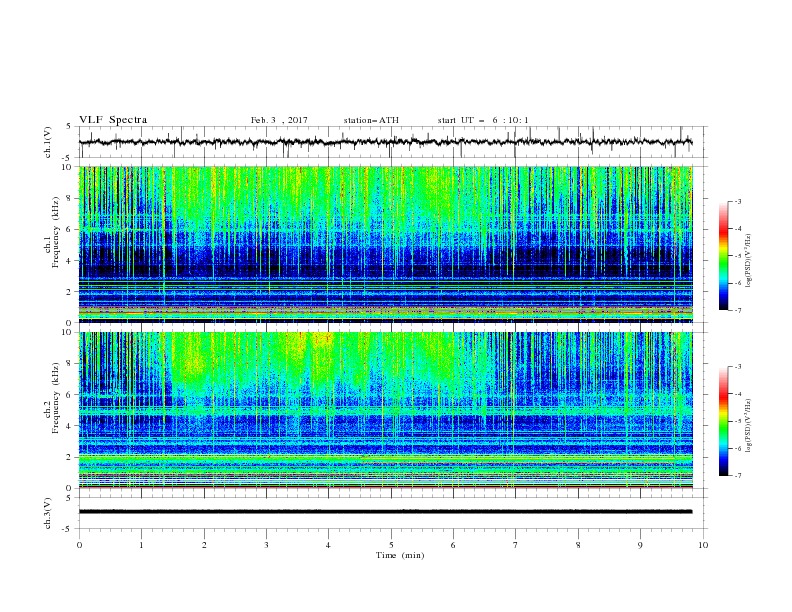Select the "start UT = 6:10:1" text
The height and width of the screenshot is (612, 792).
point(483,120)
